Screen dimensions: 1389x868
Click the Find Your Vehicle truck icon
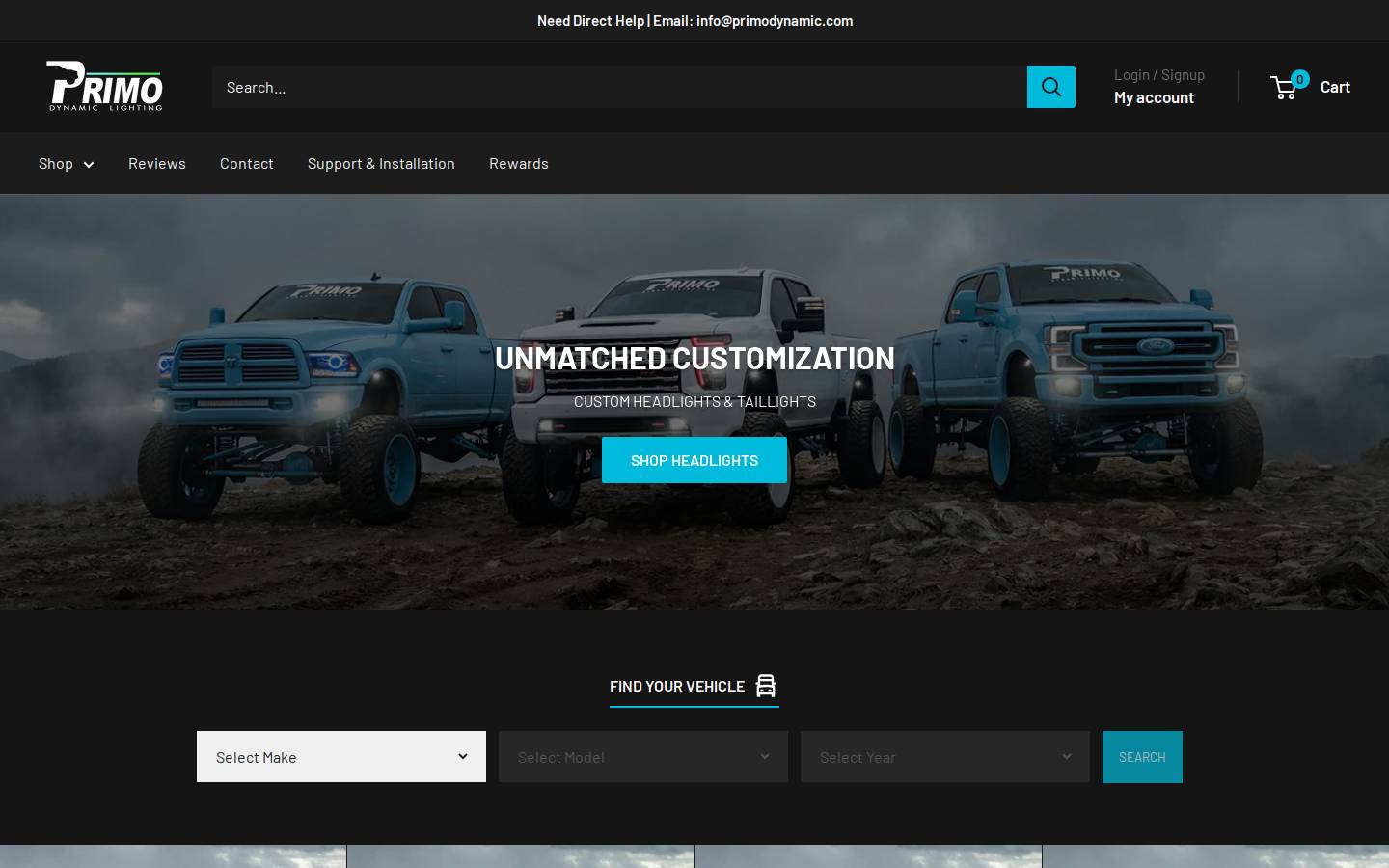pos(766,686)
